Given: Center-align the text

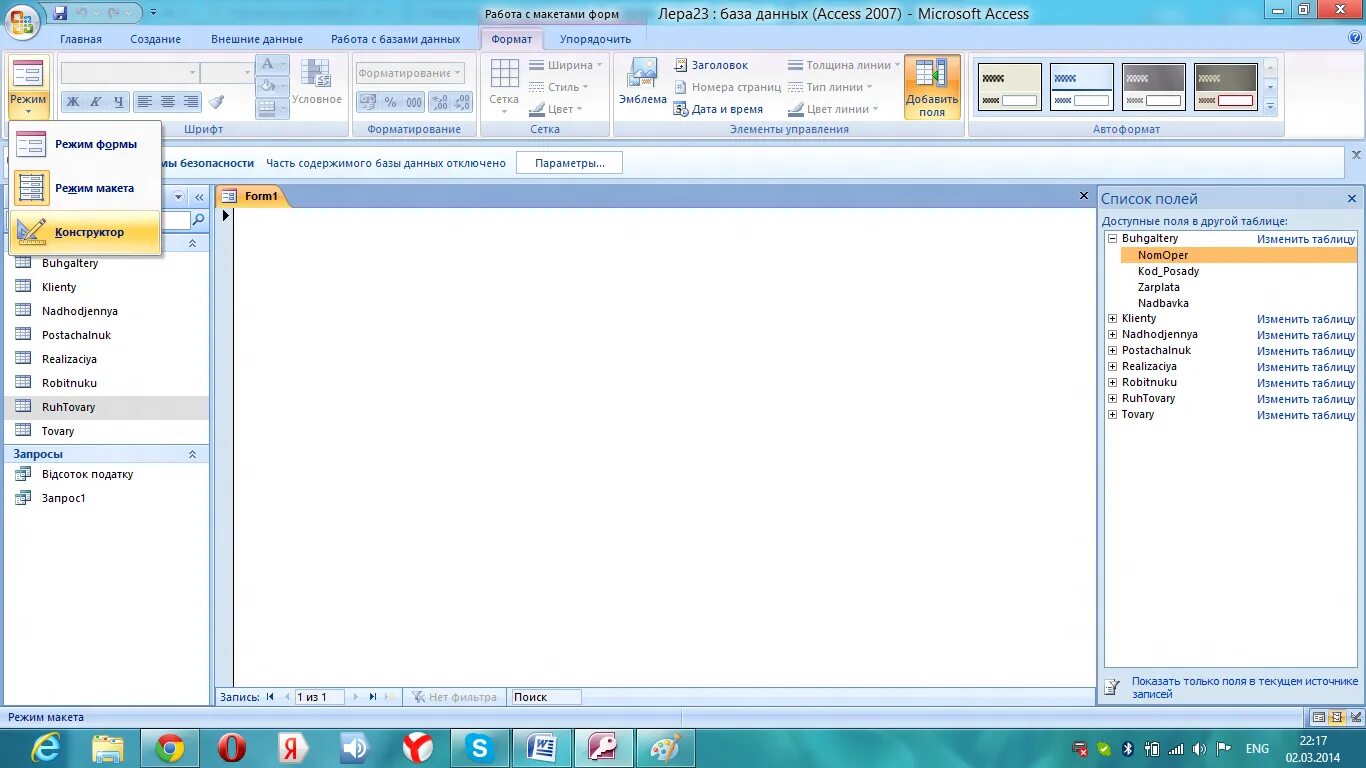Looking at the screenshot, I should [168, 102].
